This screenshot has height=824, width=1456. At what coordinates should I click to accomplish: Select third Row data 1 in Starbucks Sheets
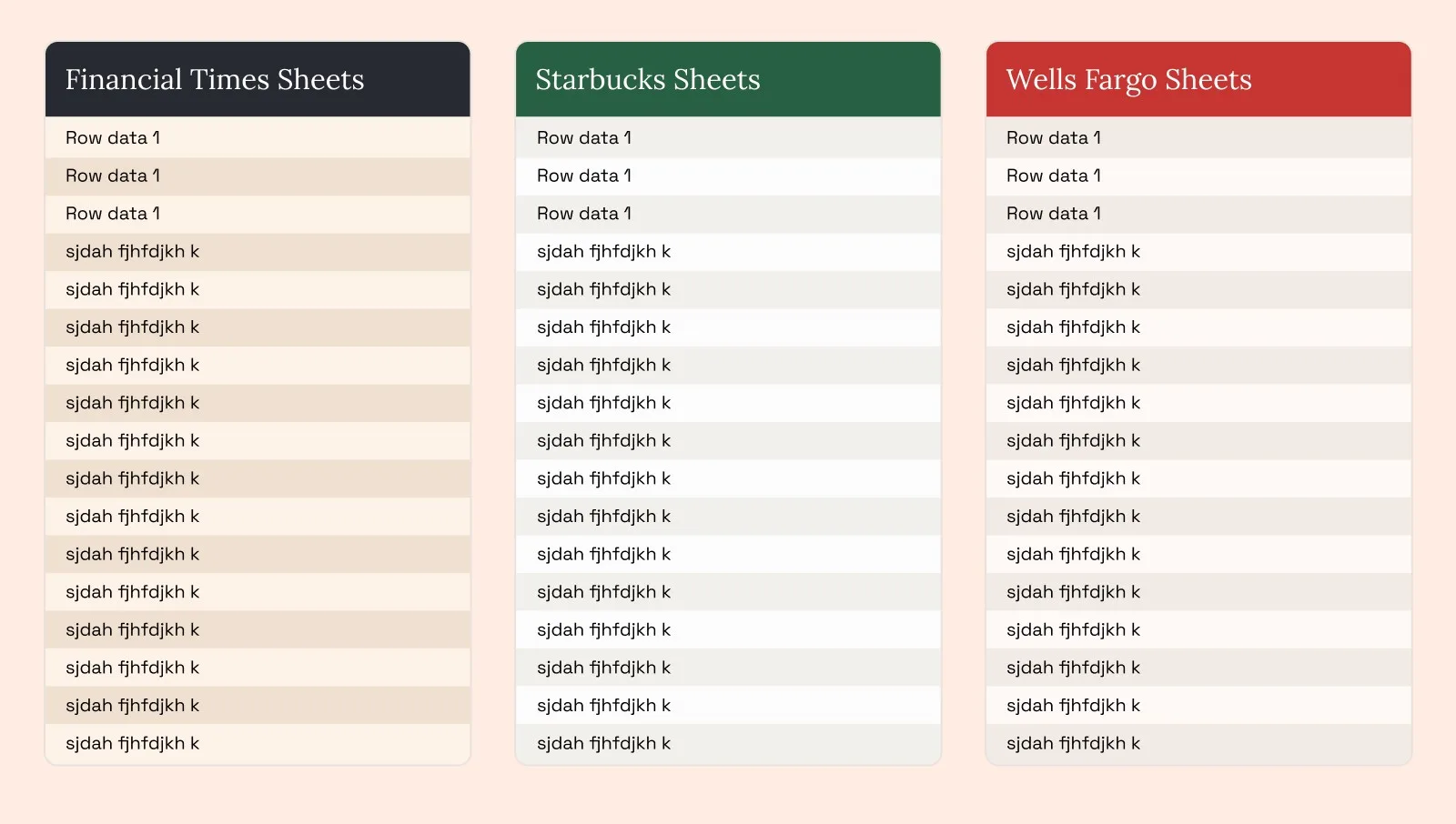coord(728,214)
